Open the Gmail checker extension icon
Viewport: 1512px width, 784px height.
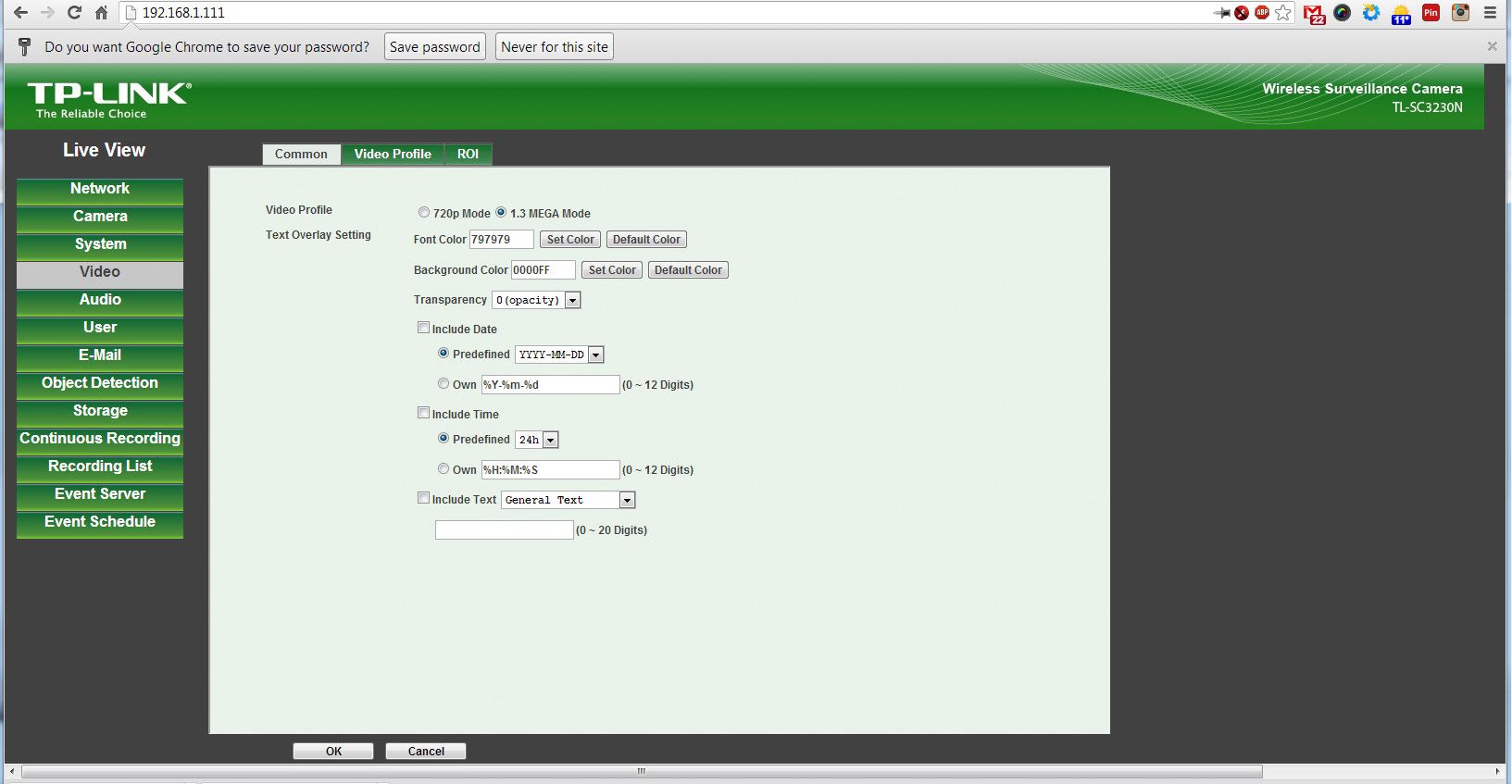[1313, 13]
